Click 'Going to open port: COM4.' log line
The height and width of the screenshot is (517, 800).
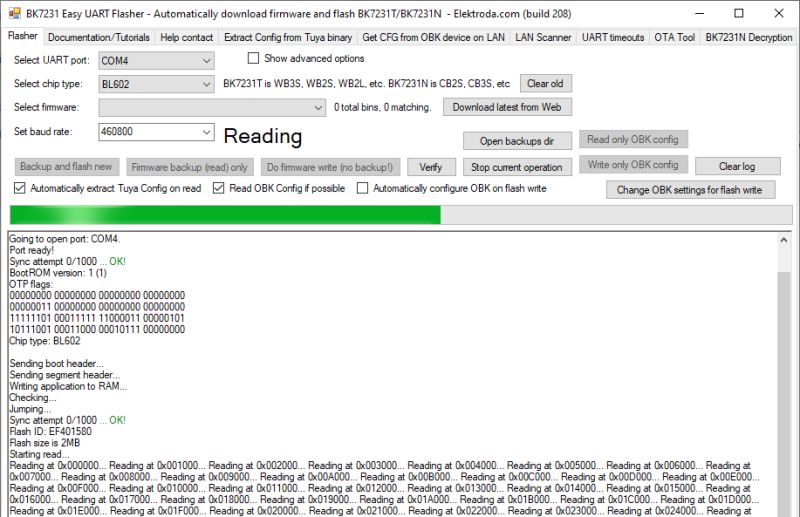(x=65, y=238)
